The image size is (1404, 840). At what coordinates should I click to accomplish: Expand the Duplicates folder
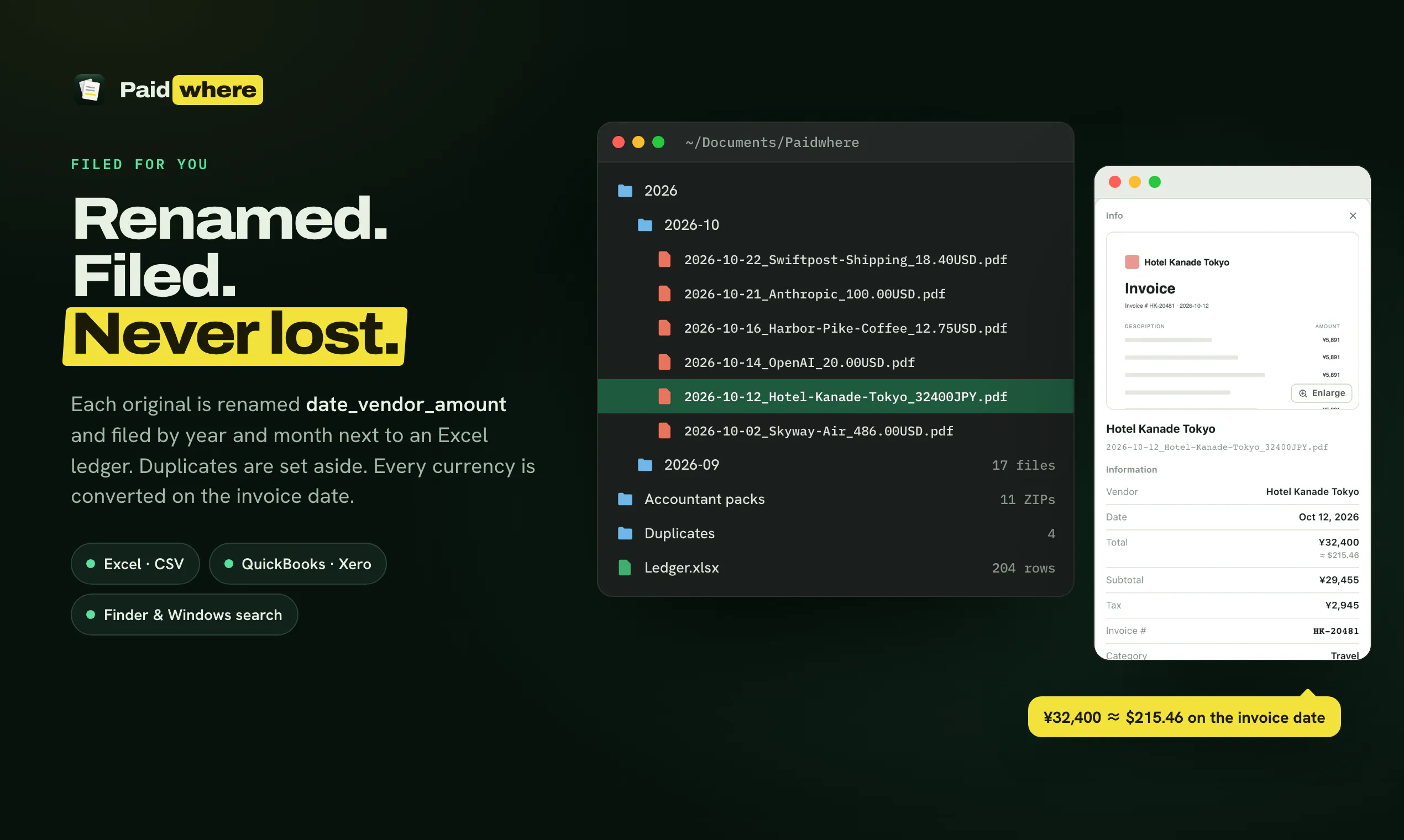pos(836,534)
